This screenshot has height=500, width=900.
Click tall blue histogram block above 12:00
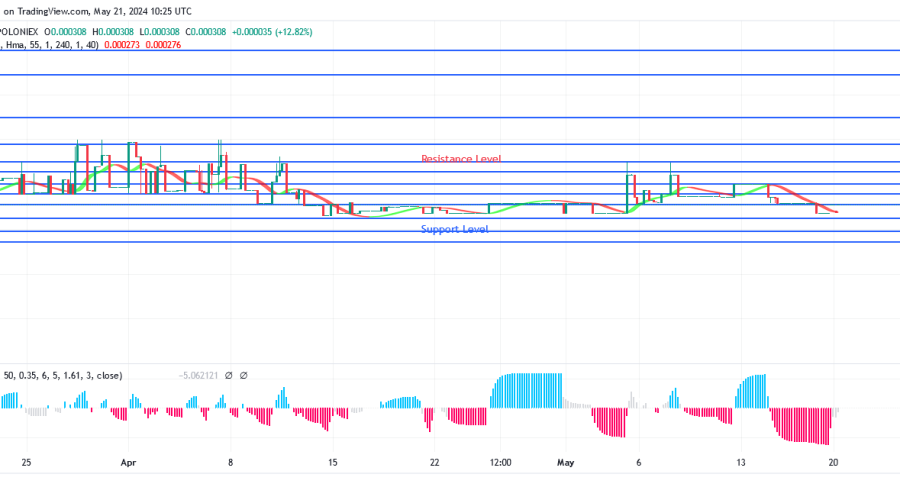pos(526,390)
